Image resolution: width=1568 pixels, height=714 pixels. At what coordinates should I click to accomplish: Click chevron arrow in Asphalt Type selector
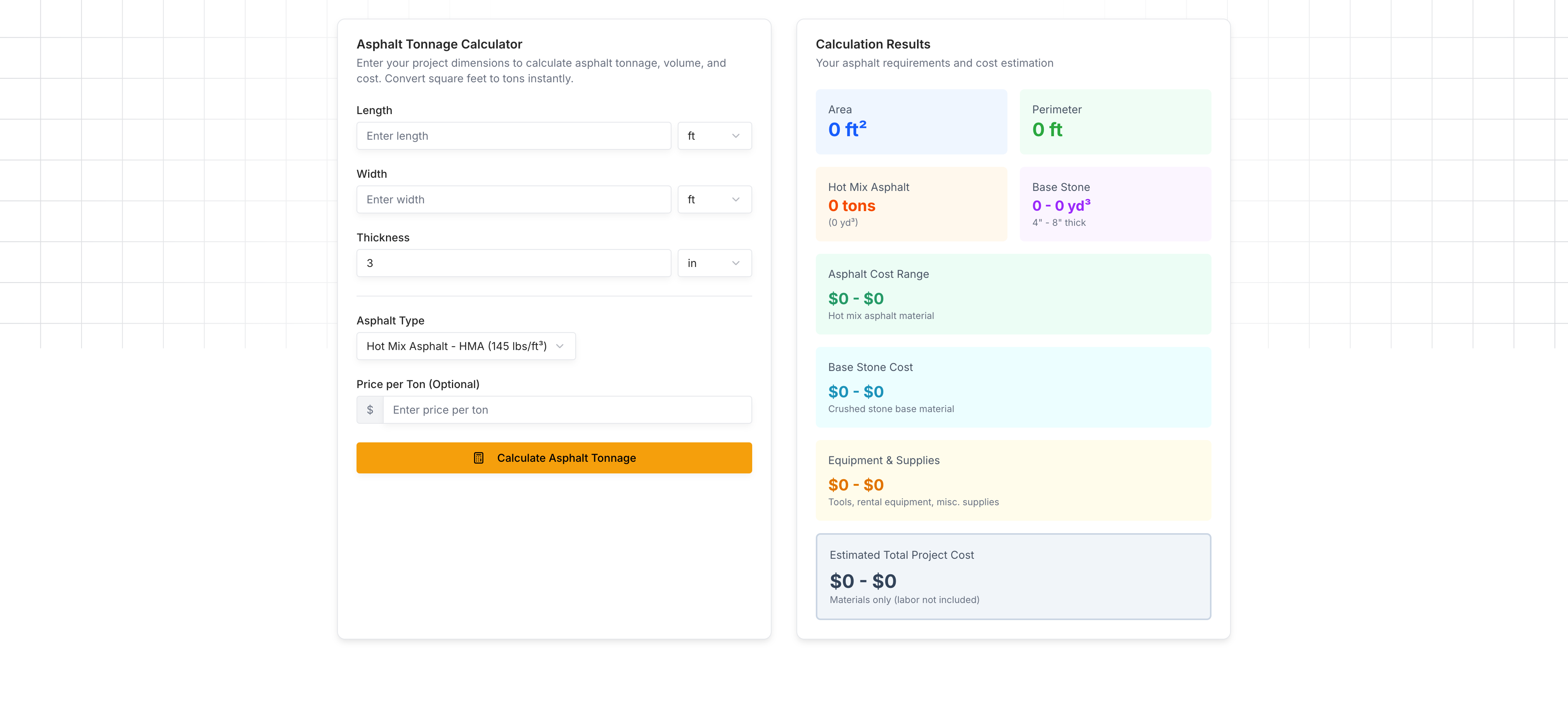559,347
